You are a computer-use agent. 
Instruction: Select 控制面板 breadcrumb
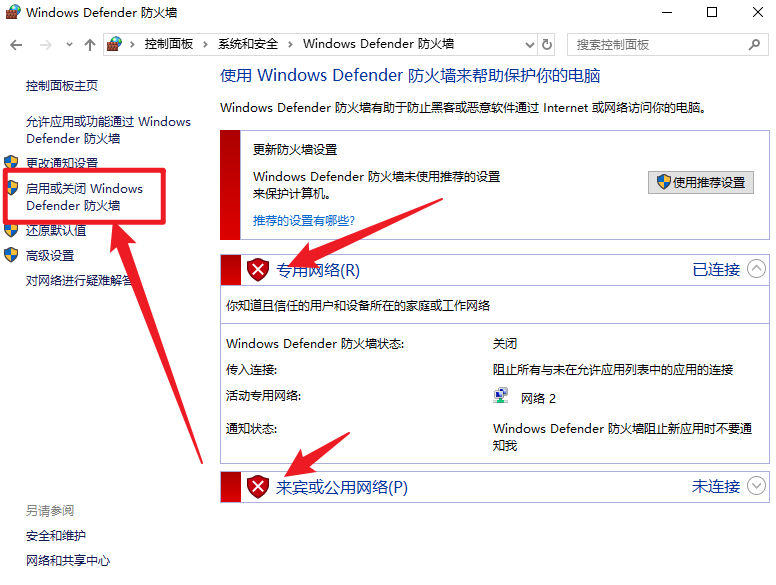pos(169,44)
